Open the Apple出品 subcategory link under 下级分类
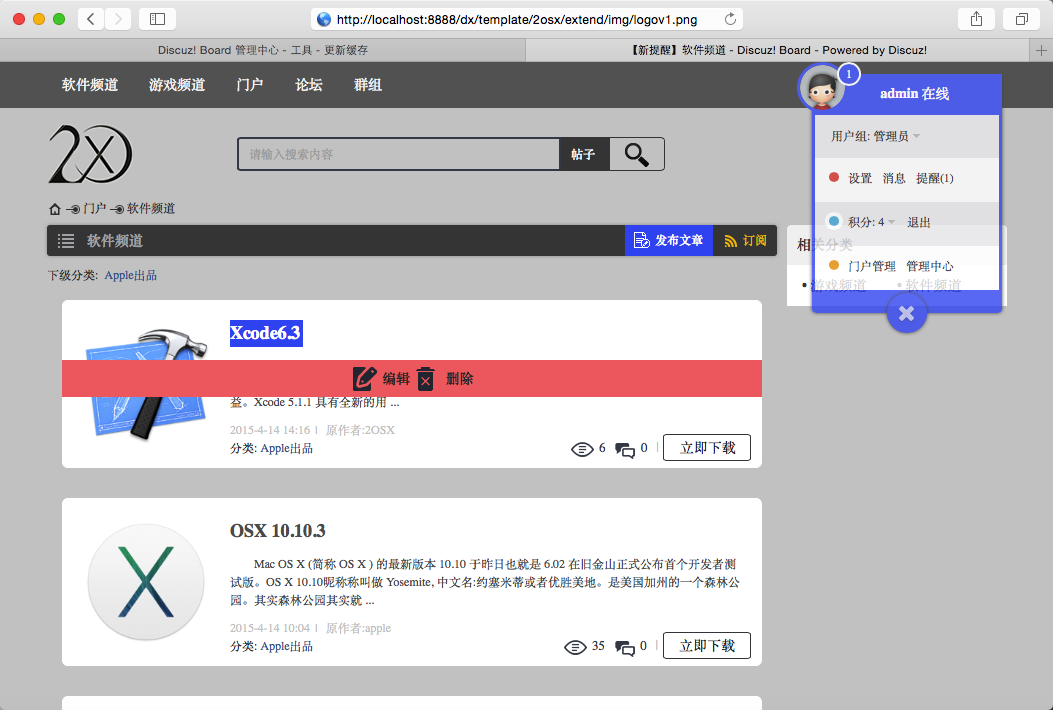The height and width of the screenshot is (710, 1053). pos(130,275)
